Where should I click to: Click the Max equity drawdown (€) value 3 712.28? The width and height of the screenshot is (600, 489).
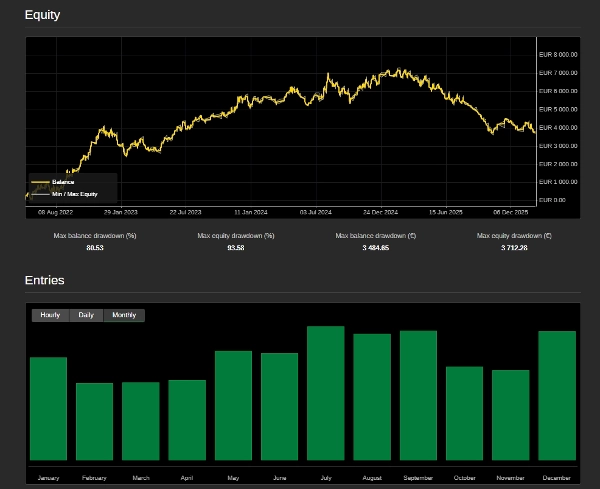coord(514,247)
